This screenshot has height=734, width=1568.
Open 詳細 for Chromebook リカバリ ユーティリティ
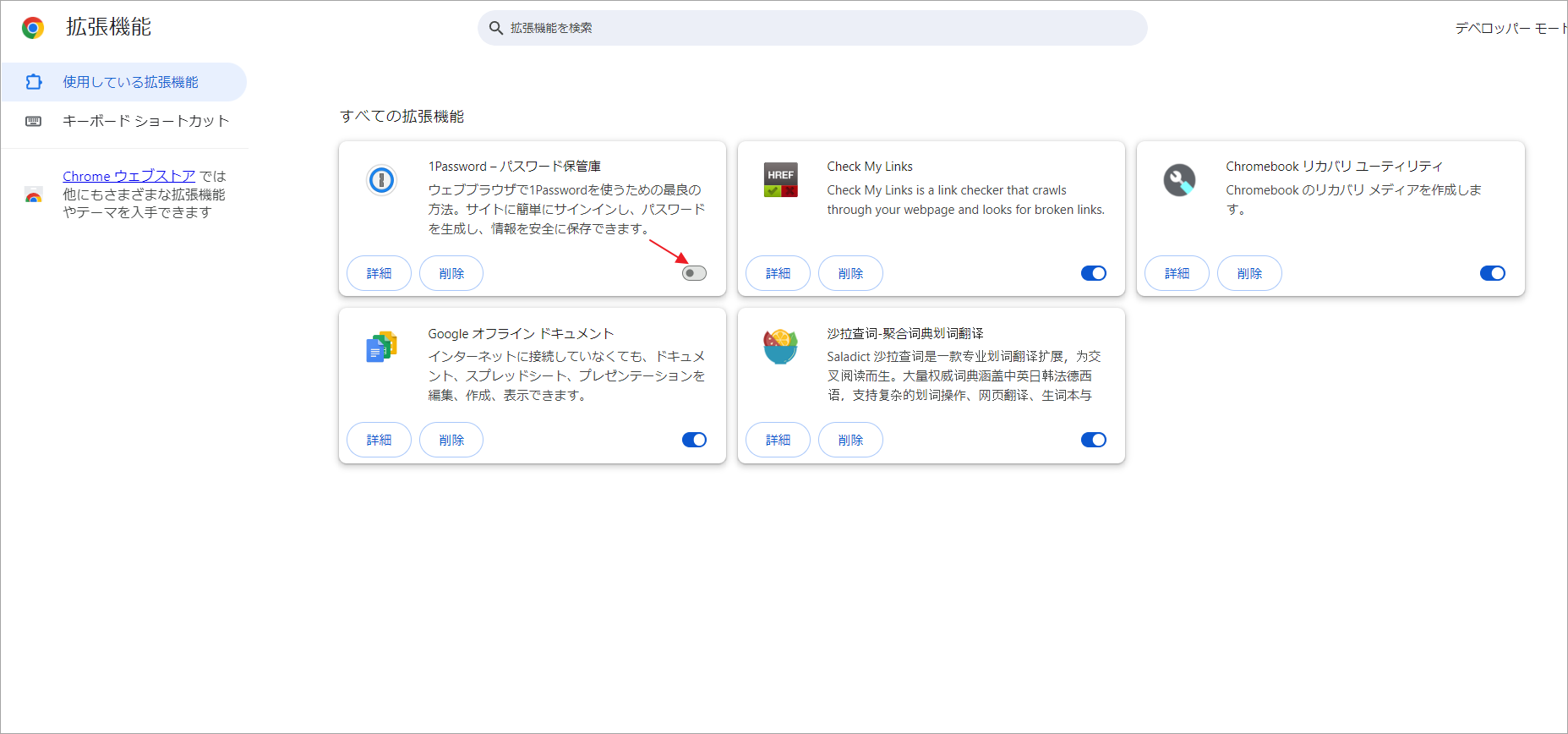point(1177,273)
